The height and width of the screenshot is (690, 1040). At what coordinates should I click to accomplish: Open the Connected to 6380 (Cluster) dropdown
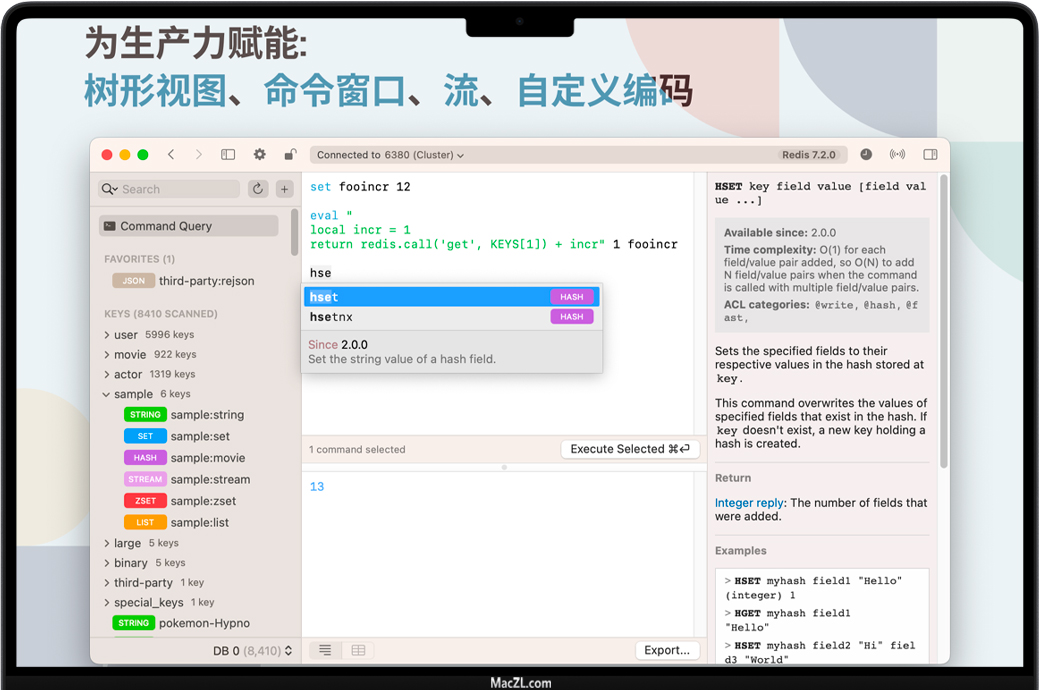point(391,155)
